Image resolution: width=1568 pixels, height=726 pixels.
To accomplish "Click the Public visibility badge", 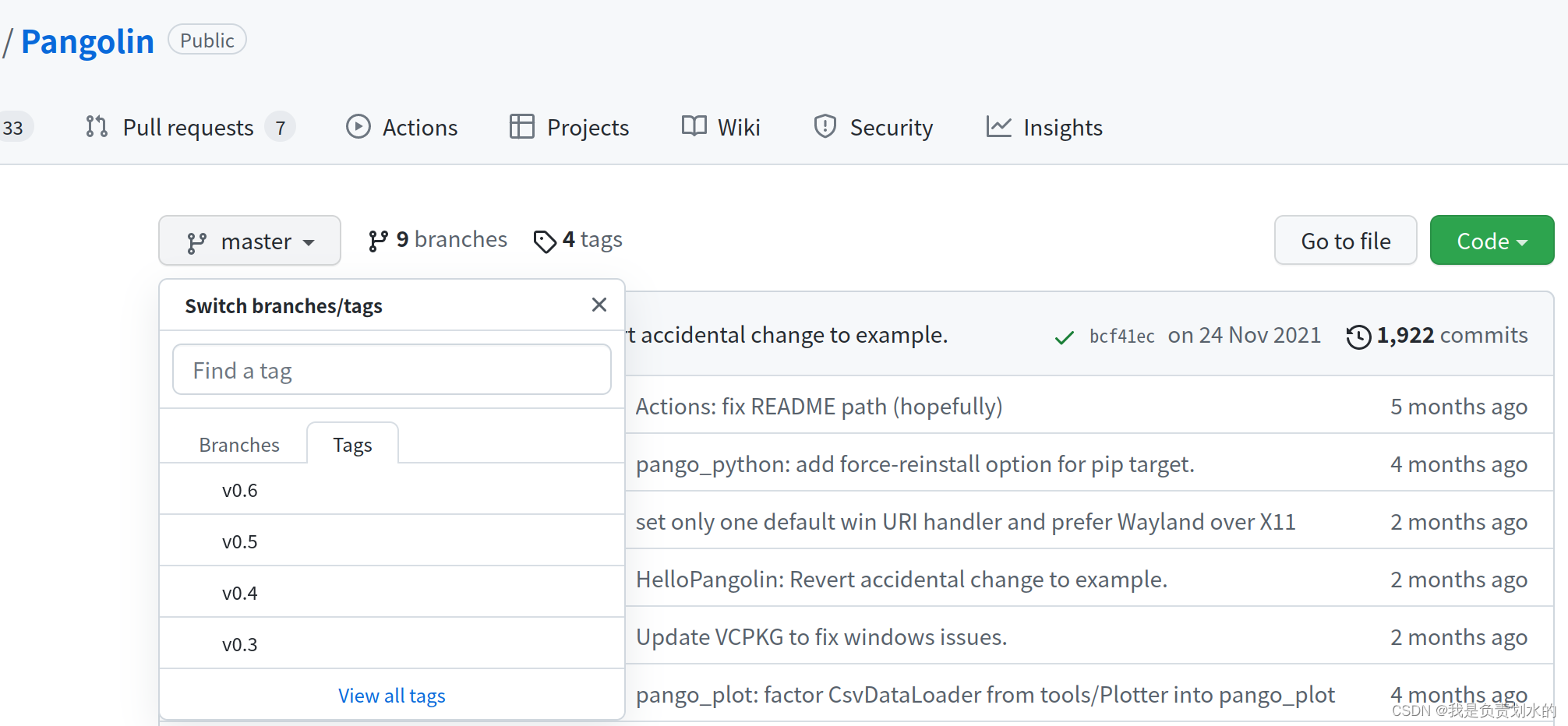I will coord(207,40).
